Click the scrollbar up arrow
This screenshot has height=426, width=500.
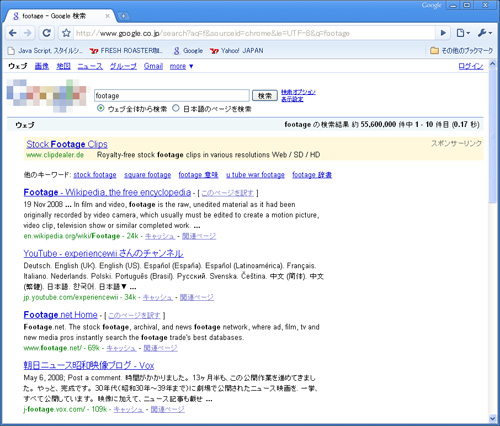coord(492,64)
